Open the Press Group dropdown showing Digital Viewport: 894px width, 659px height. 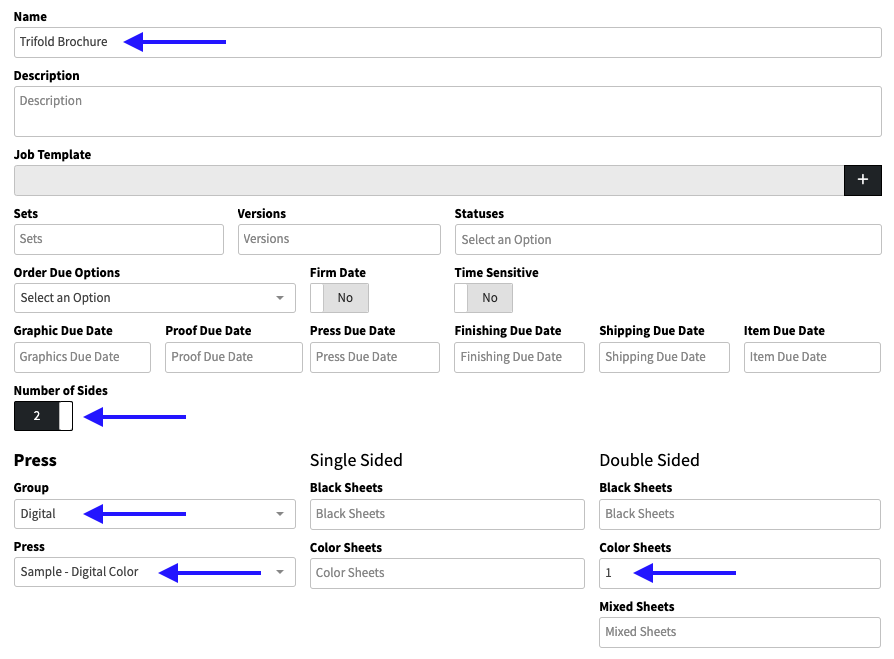pos(155,514)
